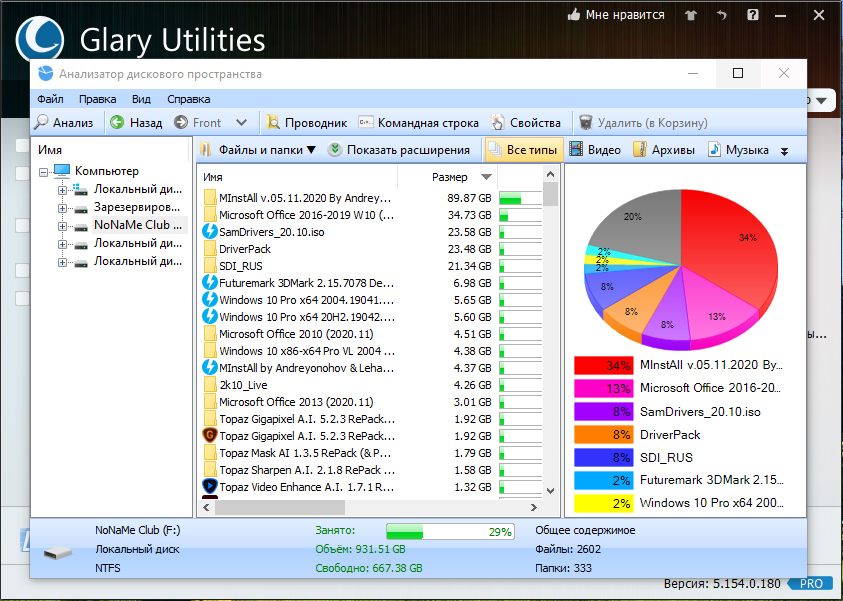Screen dimensions: 843x601
Task: Sort by the Размер column header
Action: coord(449,177)
